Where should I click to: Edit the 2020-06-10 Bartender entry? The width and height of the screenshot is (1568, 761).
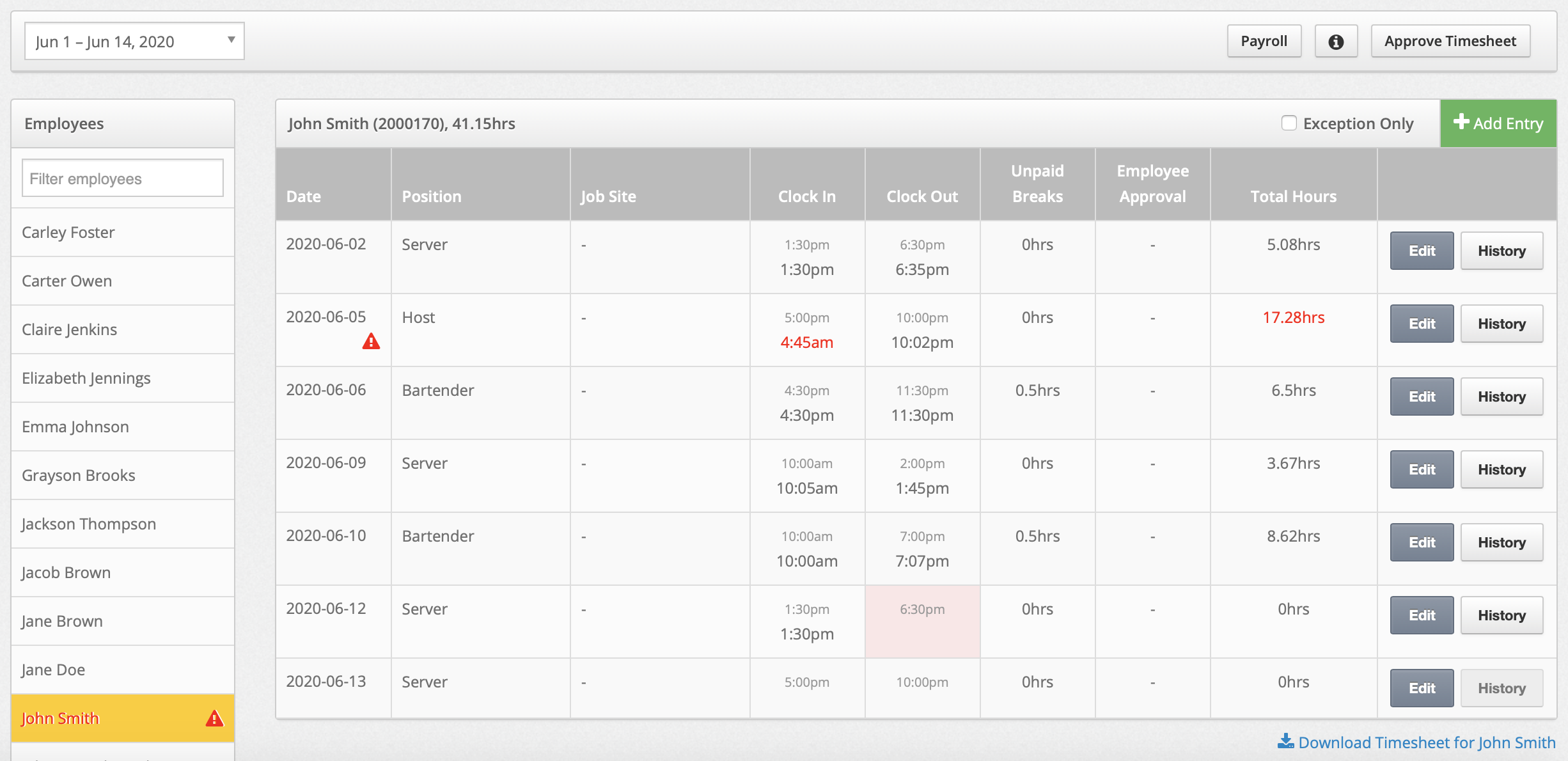tap(1422, 542)
